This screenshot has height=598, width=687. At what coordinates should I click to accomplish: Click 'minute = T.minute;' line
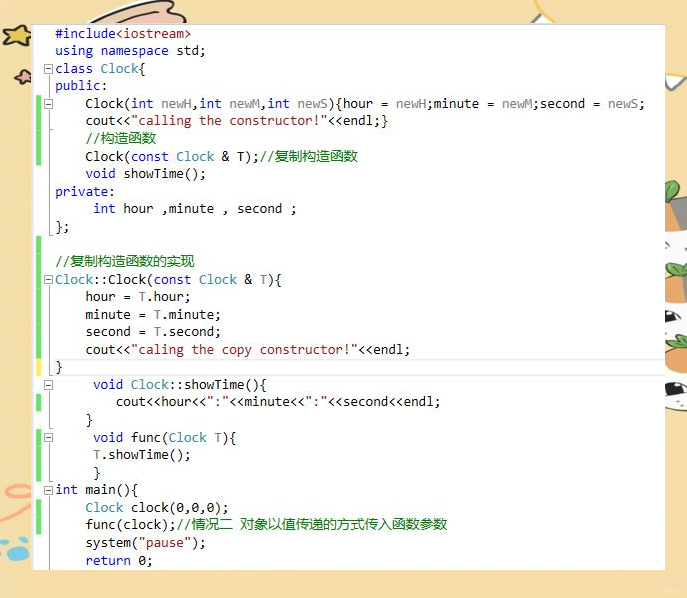point(153,315)
